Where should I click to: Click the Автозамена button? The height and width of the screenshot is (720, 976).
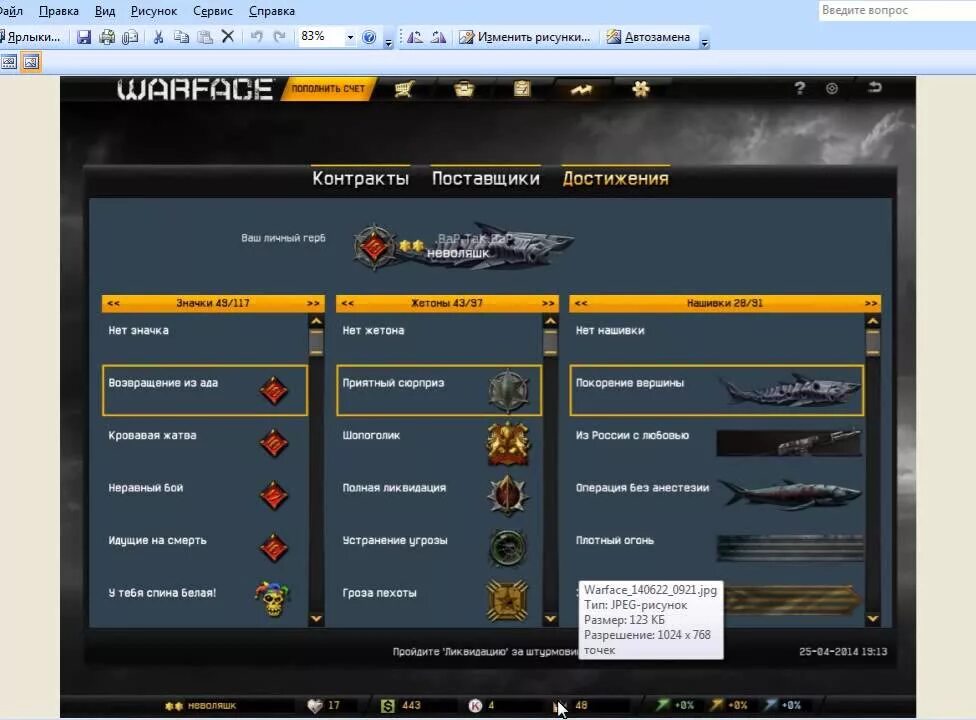[649, 37]
